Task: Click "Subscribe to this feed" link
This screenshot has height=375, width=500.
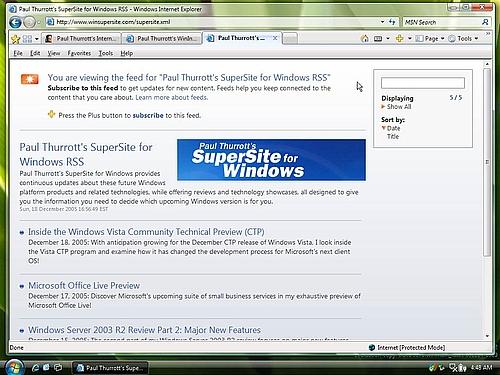Action: pos(83,88)
